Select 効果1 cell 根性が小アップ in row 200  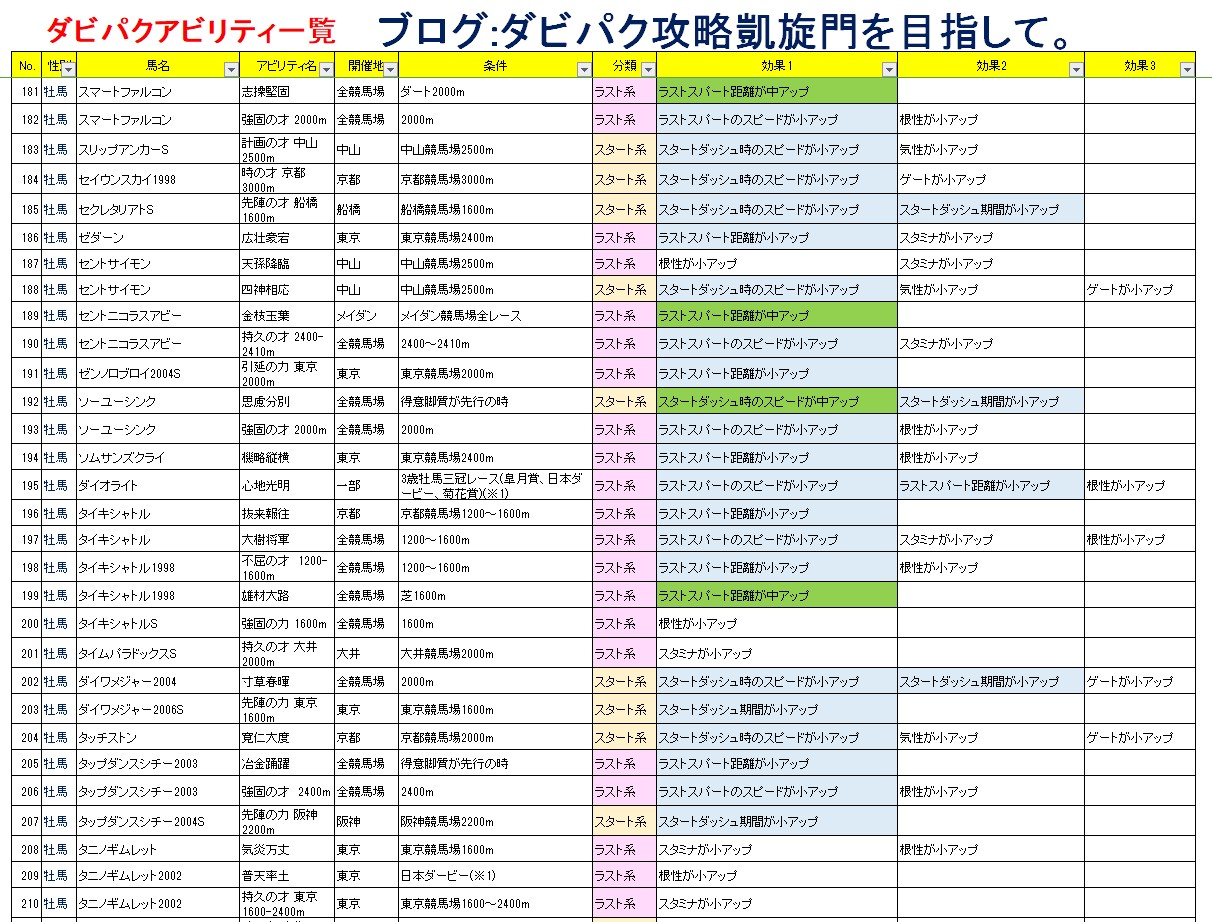[777, 624]
